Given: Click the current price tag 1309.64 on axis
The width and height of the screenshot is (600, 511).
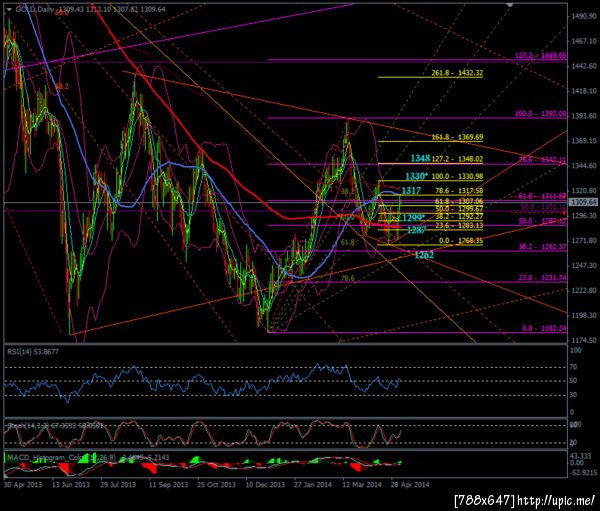Looking at the screenshot, I should 583,202.
